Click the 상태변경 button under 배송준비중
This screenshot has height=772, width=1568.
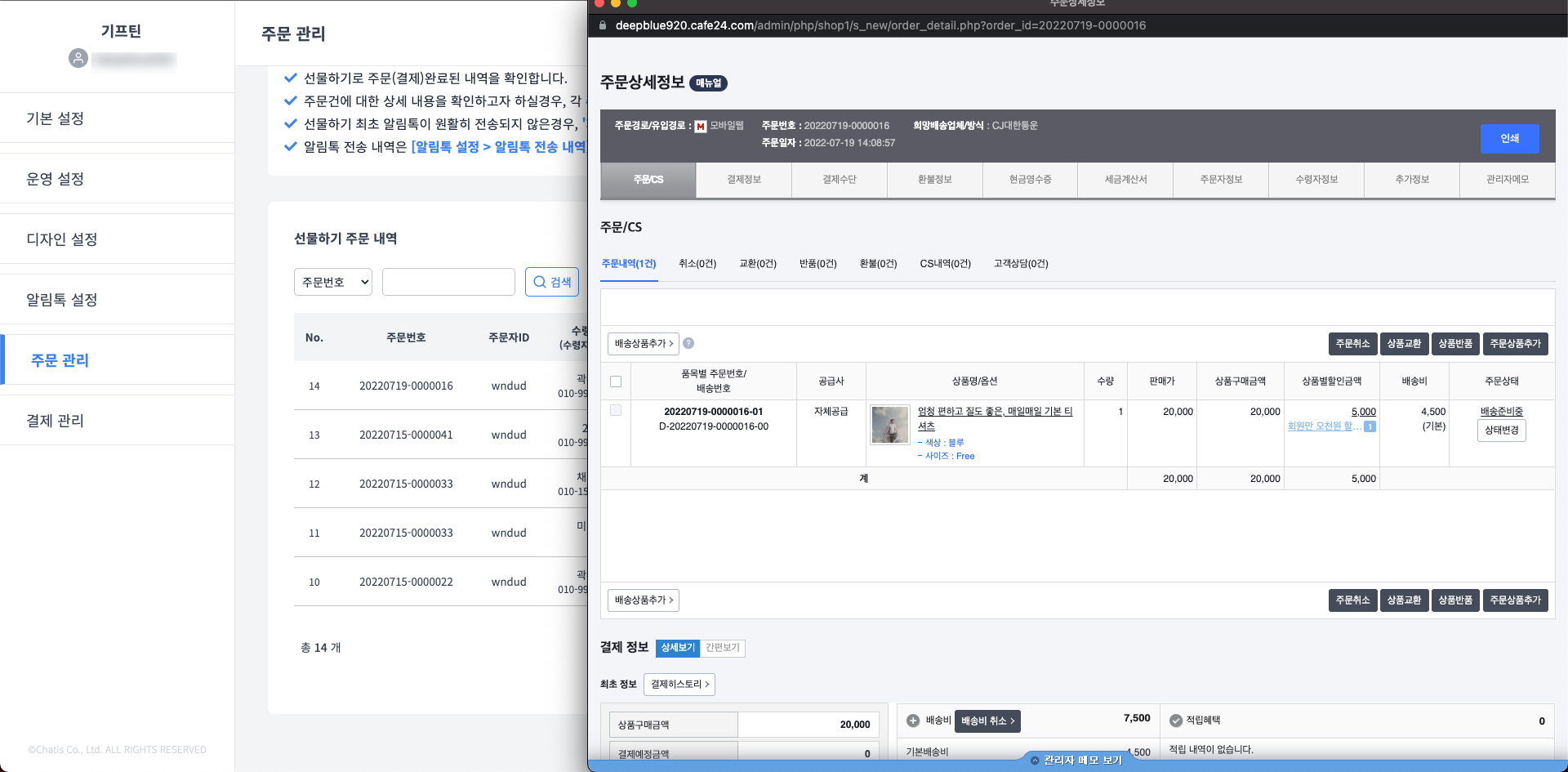[x=1501, y=431]
